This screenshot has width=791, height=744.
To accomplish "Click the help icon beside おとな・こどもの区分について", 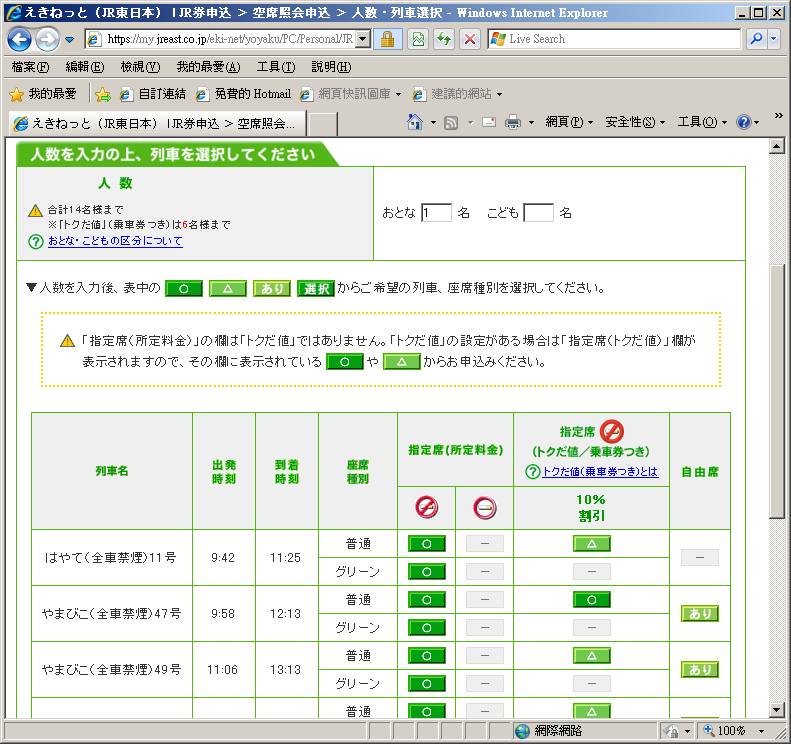I will coord(36,242).
